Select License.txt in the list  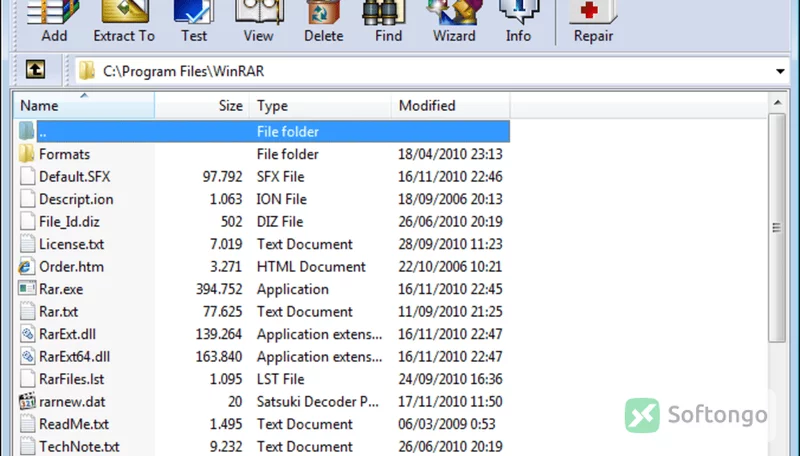point(263,244)
